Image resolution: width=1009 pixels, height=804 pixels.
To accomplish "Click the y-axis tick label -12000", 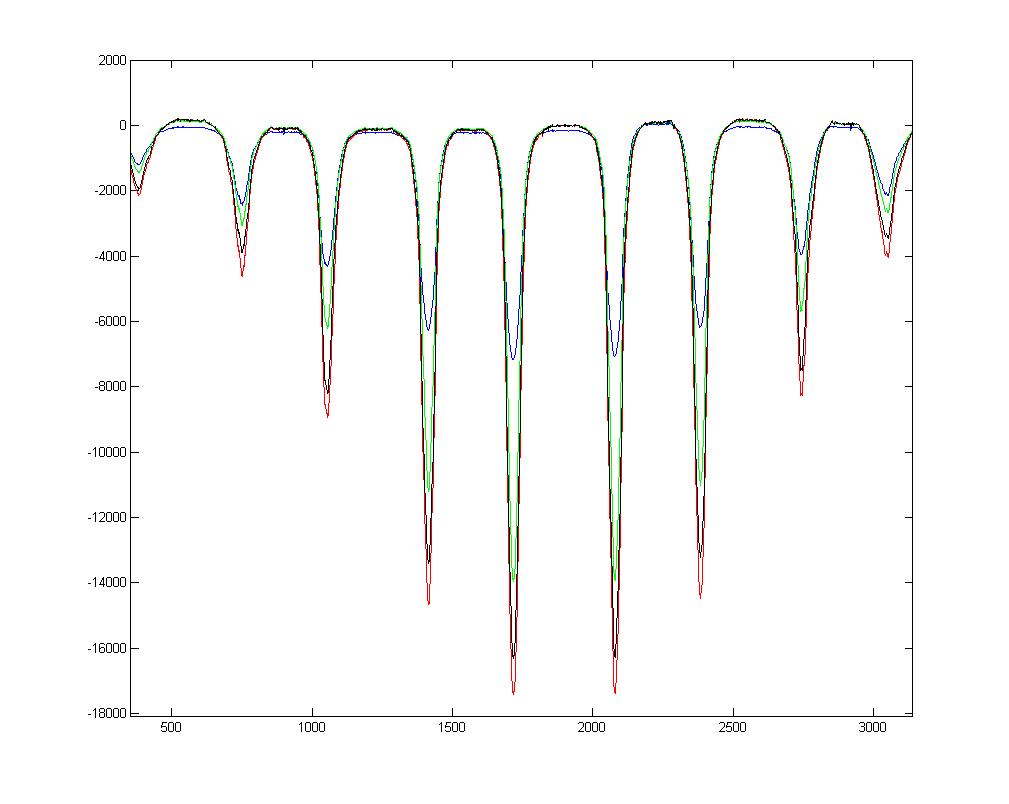I will pos(106,518).
